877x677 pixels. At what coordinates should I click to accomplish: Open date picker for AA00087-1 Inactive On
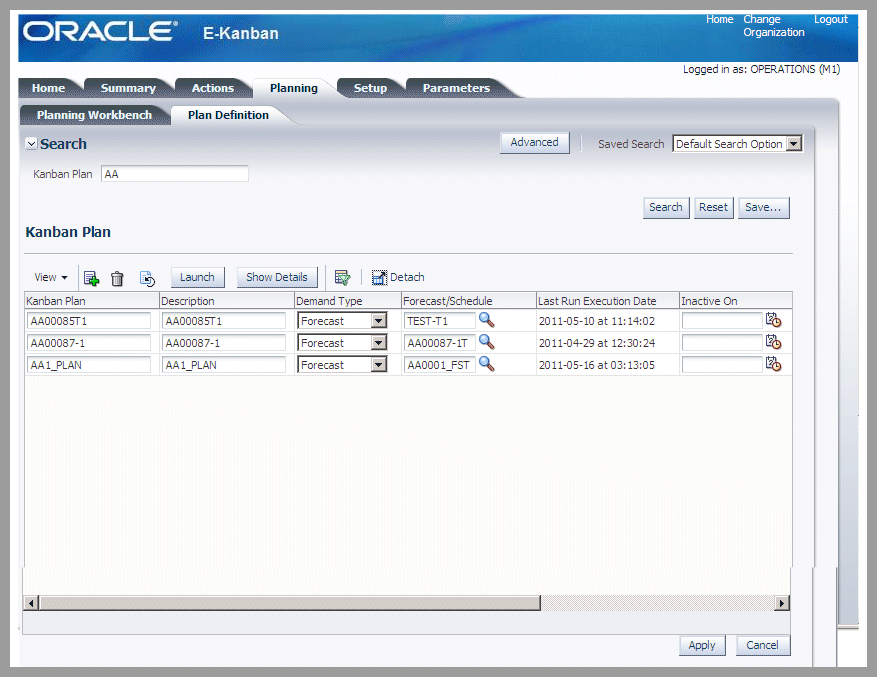coord(773,342)
